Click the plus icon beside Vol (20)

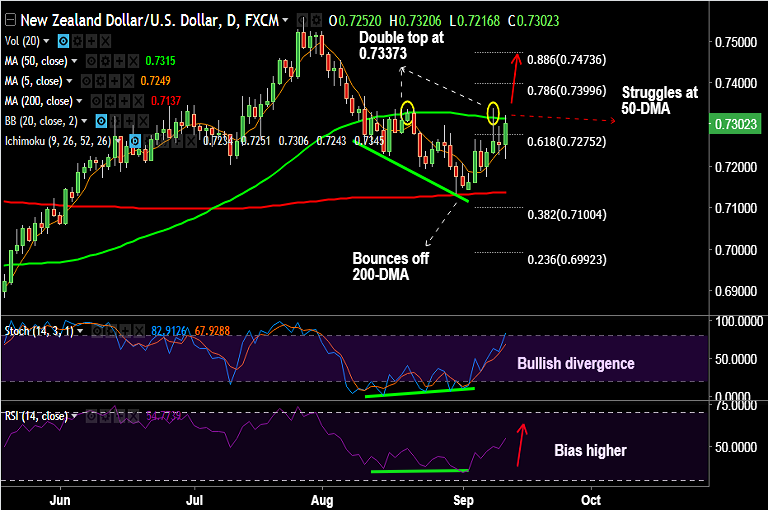[91, 41]
